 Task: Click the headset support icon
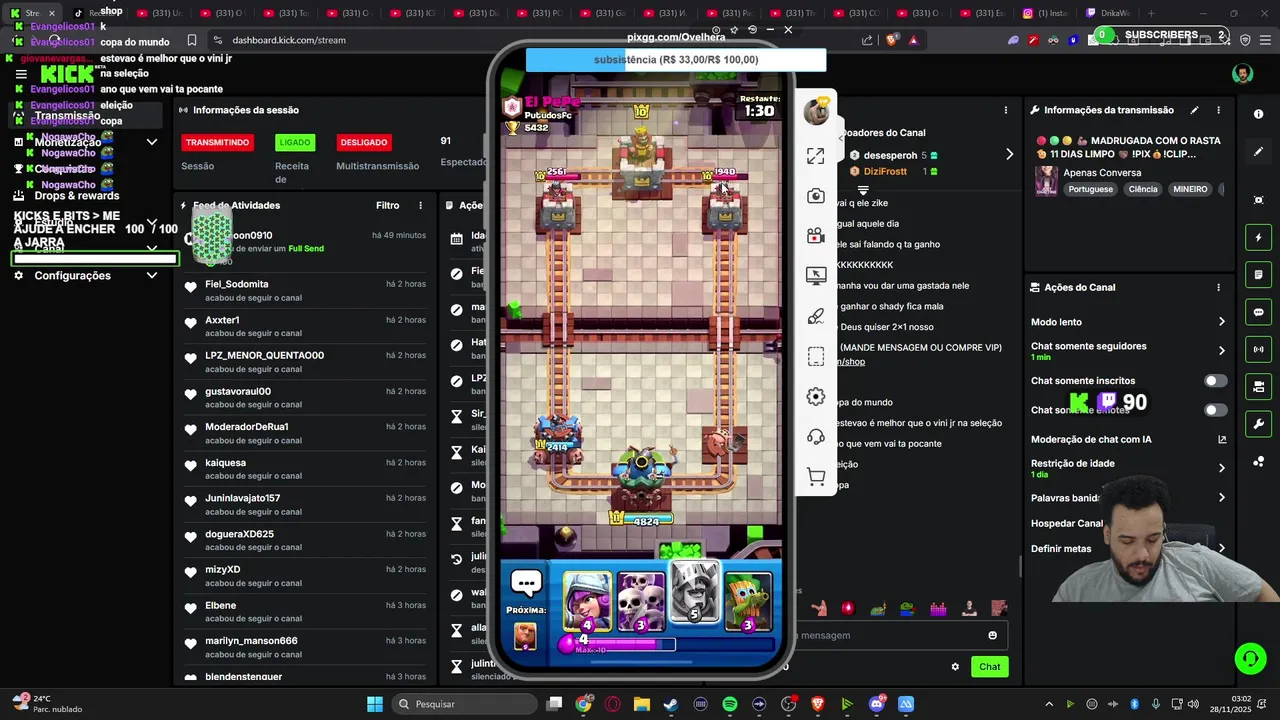click(816, 437)
